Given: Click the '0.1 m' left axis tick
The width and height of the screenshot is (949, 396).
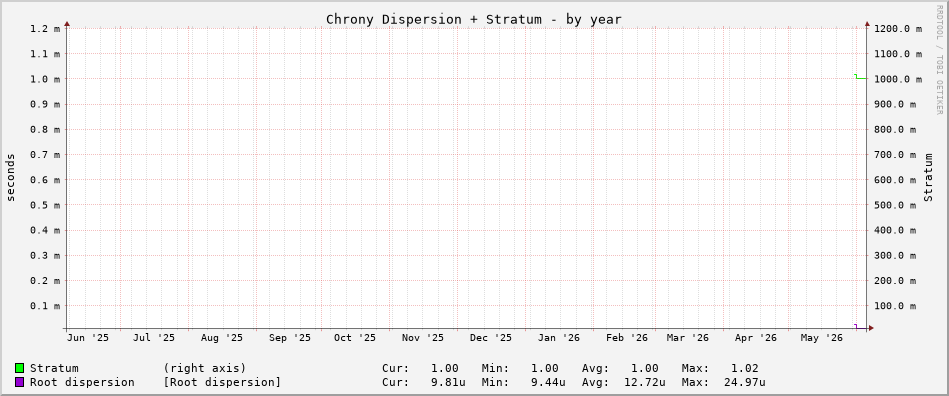Looking at the screenshot, I should (x=45, y=306).
